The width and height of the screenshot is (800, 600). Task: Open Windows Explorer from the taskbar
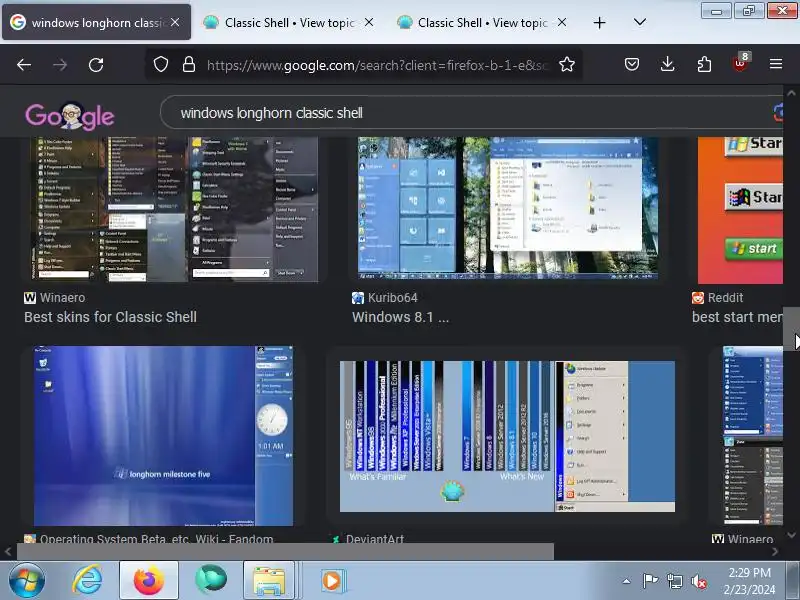pos(269,580)
